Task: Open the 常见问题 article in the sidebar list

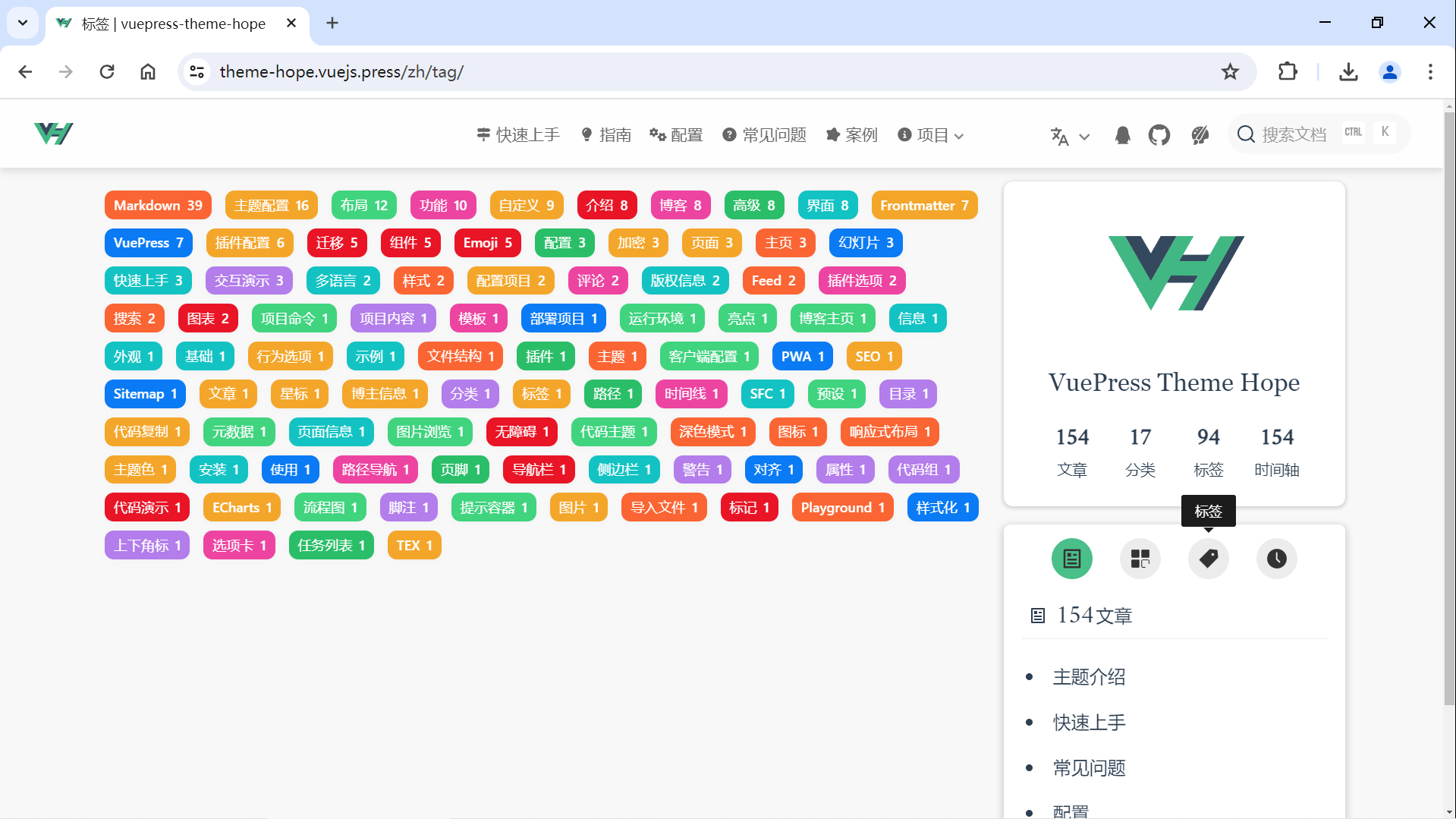Action: [x=1089, y=768]
